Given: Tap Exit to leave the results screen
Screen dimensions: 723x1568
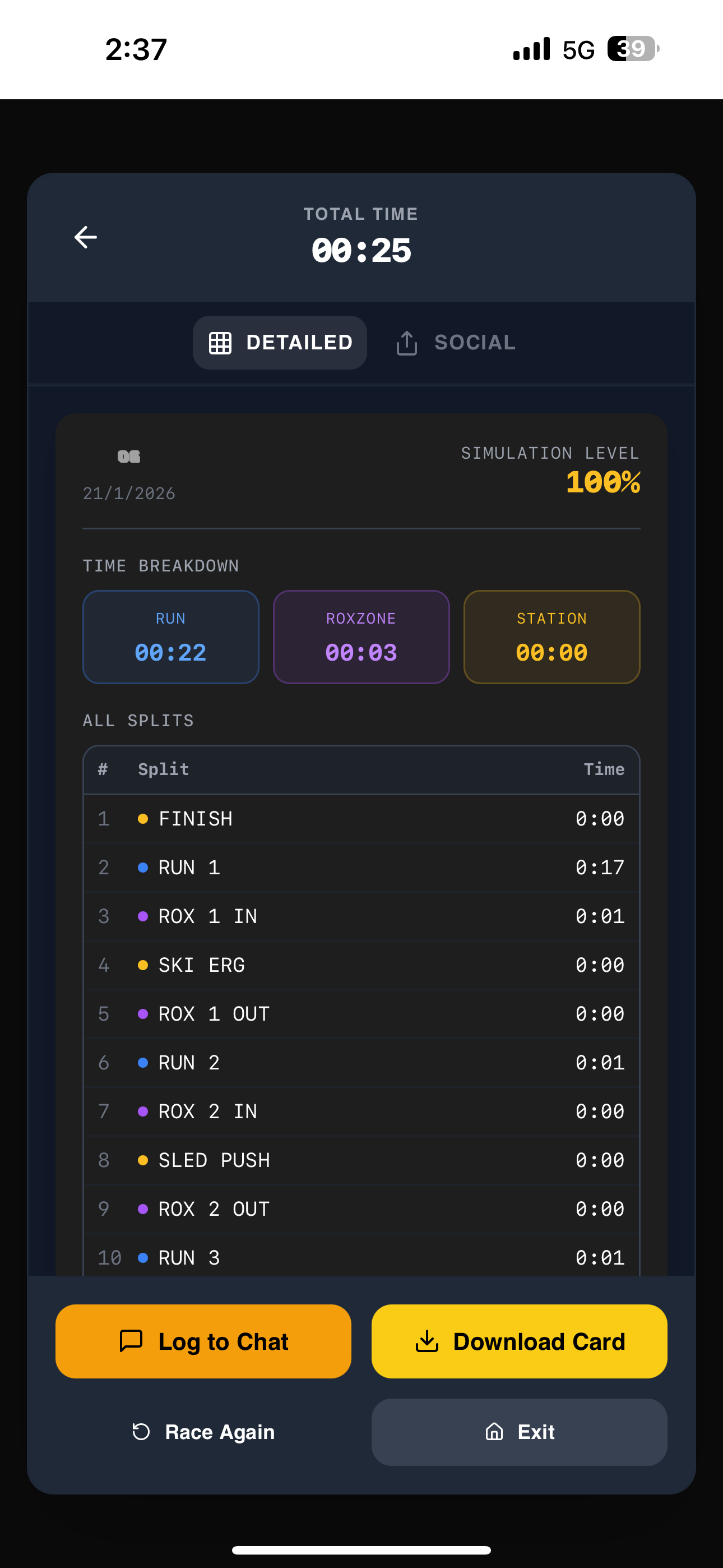Looking at the screenshot, I should (518, 1432).
